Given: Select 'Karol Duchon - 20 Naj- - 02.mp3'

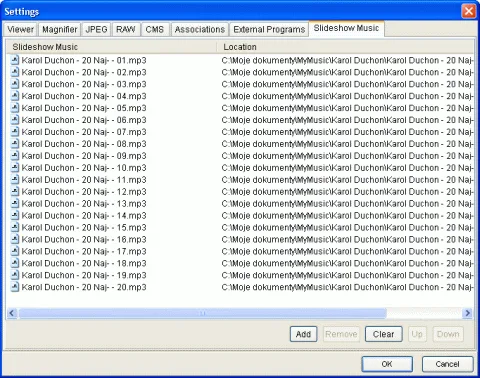Looking at the screenshot, I should [x=84, y=72].
